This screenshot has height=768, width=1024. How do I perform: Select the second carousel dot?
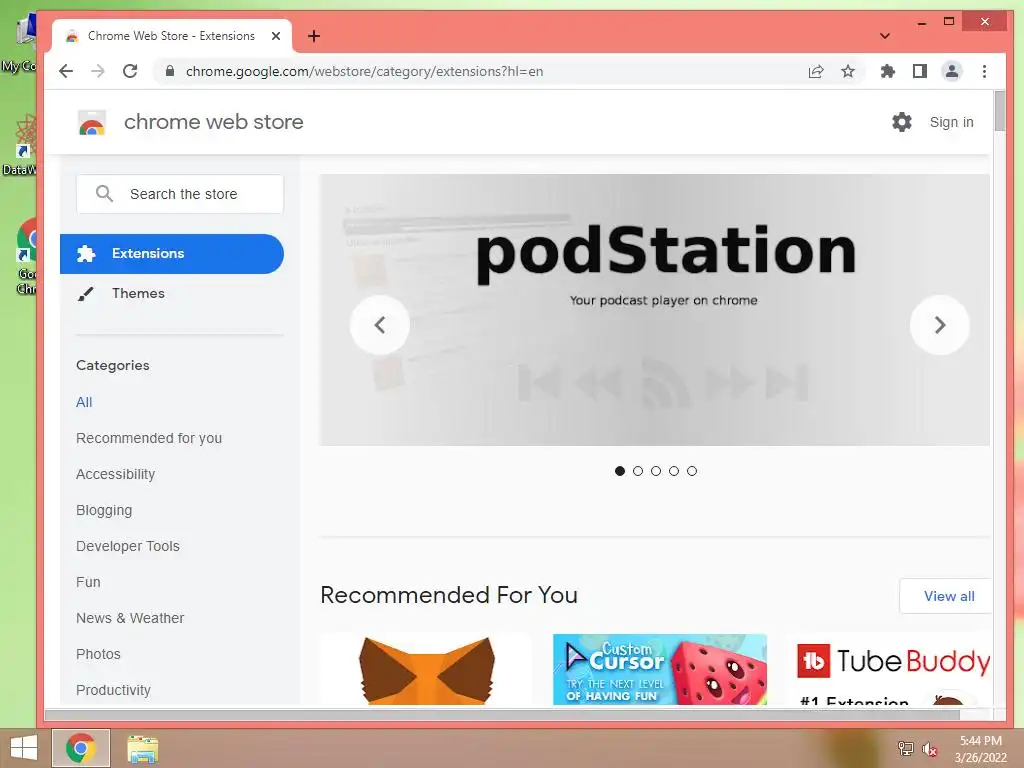tap(638, 471)
